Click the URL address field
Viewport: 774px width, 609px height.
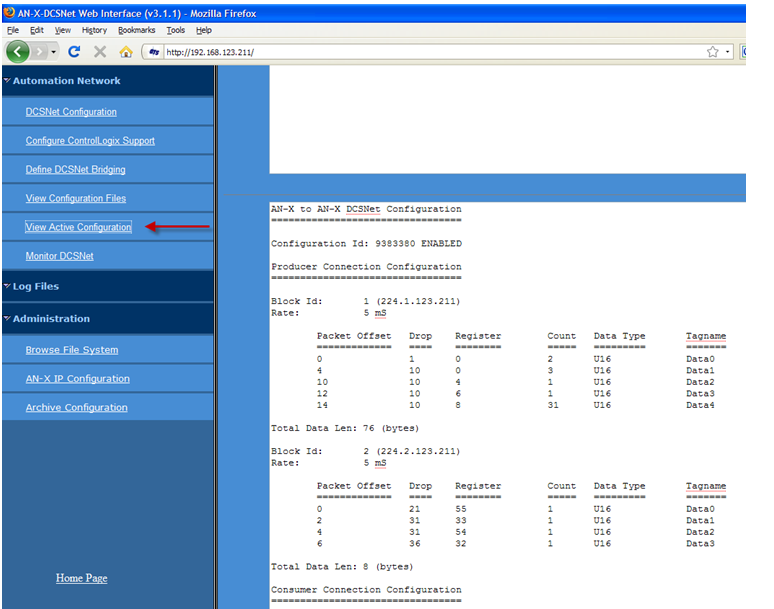[x=434, y=52]
